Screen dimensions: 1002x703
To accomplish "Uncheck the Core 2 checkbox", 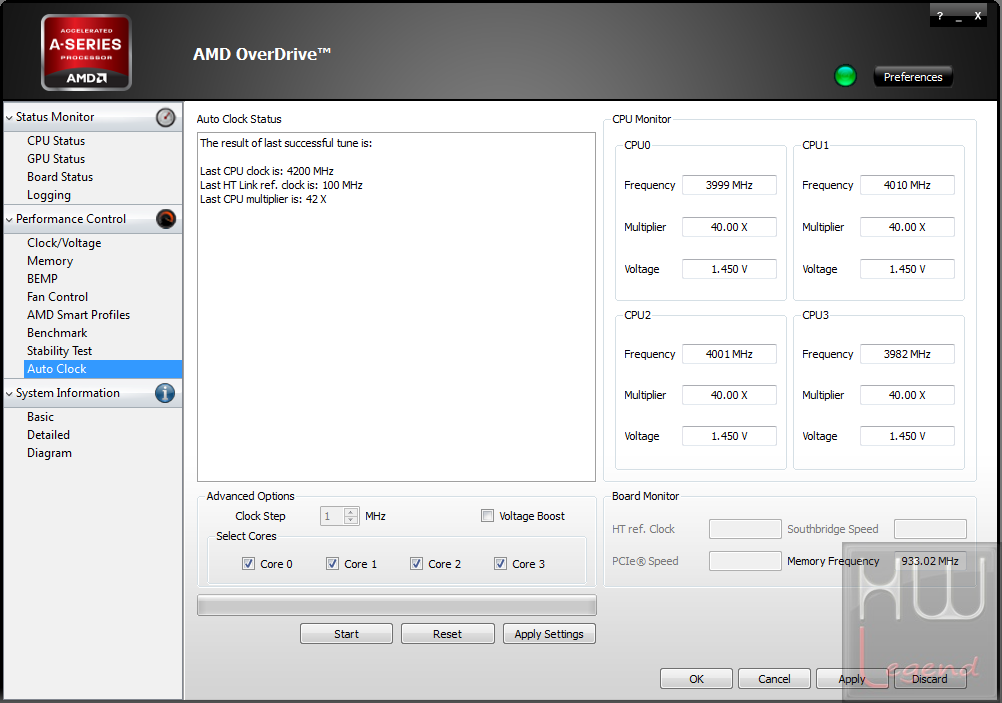I will tap(417, 564).
